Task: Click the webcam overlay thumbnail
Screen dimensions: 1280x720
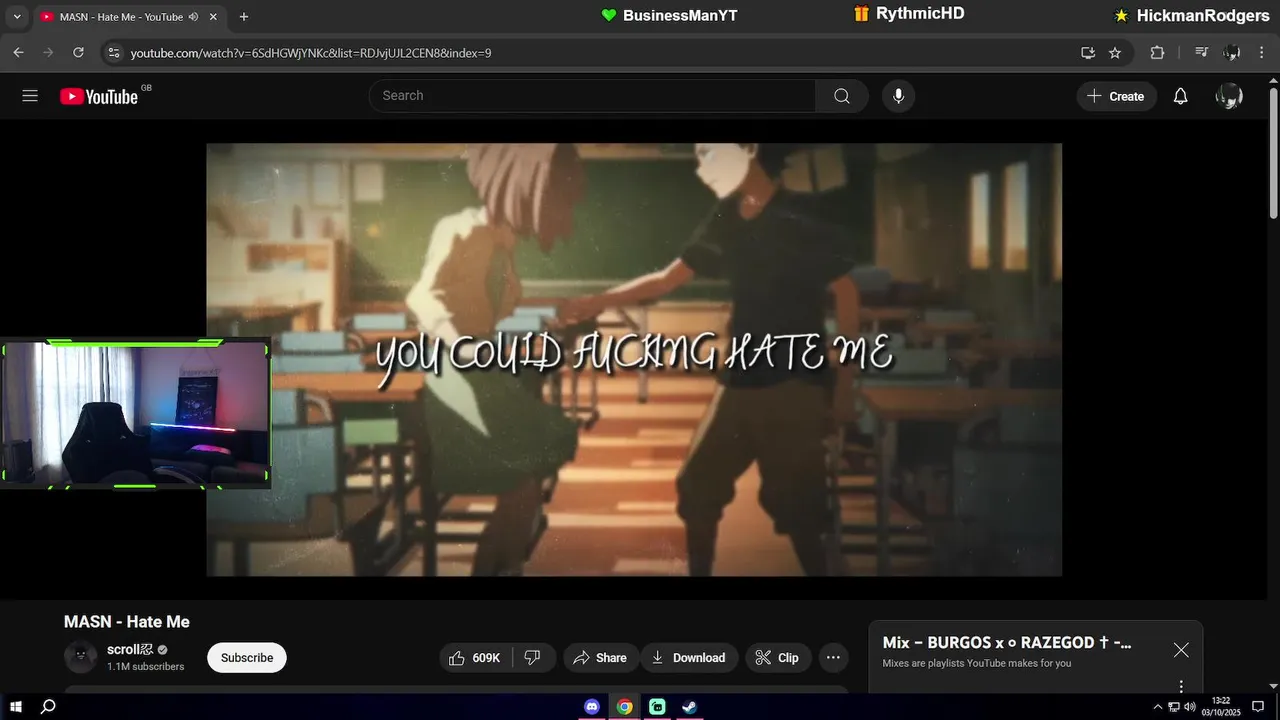Action: coord(135,414)
